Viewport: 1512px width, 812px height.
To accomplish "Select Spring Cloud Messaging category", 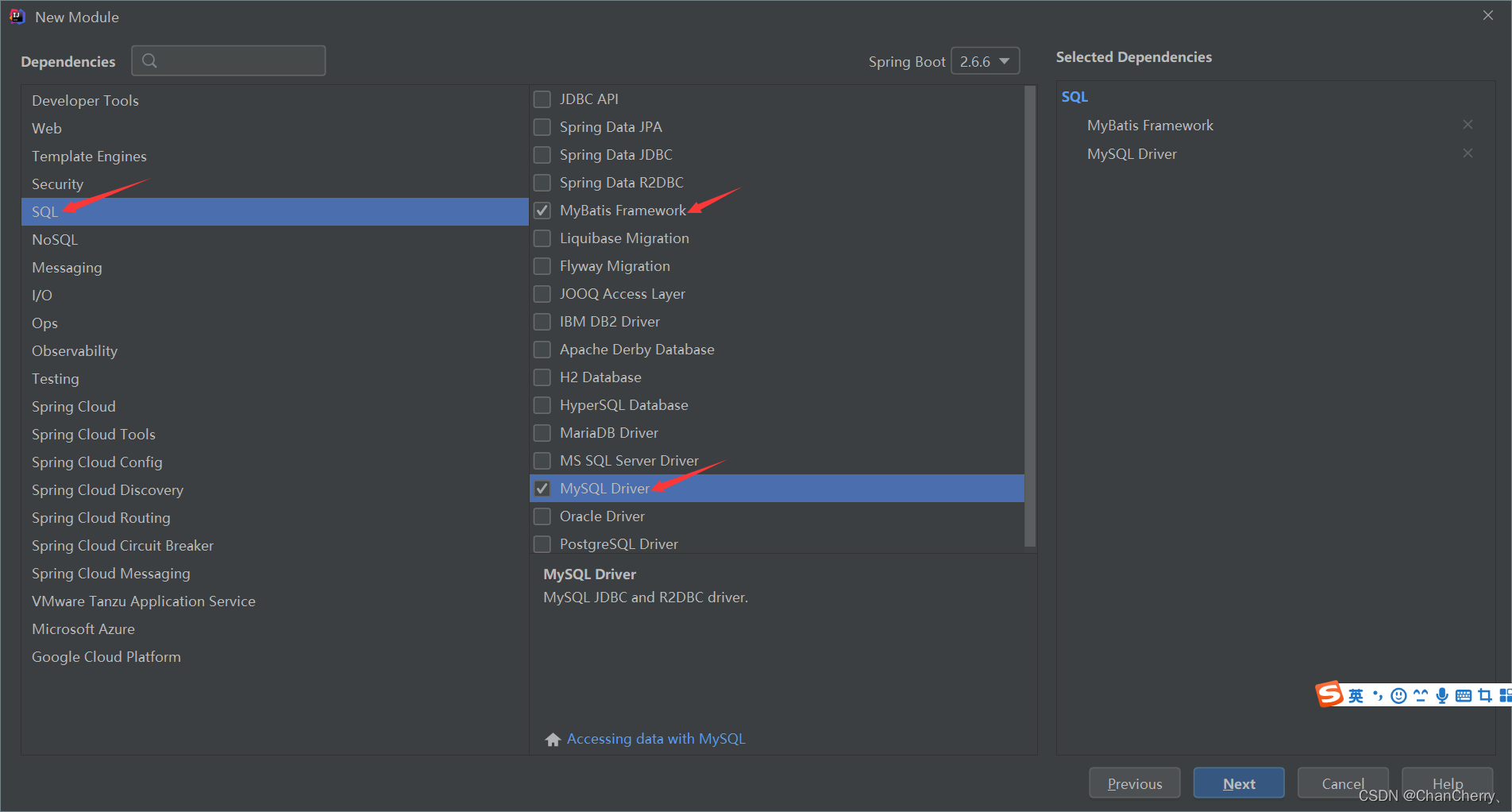I will coord(275,574).
